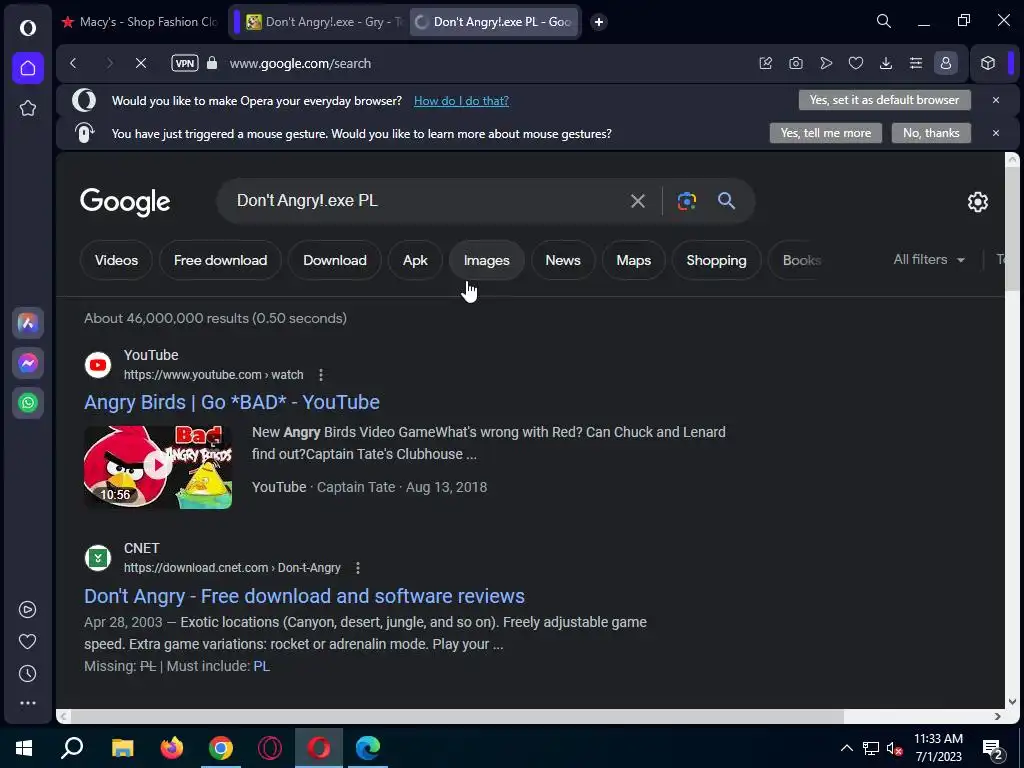Screen dimensions: 1024x768
Task: Select the Apk filter chip
Action: (x=415, y=260)
